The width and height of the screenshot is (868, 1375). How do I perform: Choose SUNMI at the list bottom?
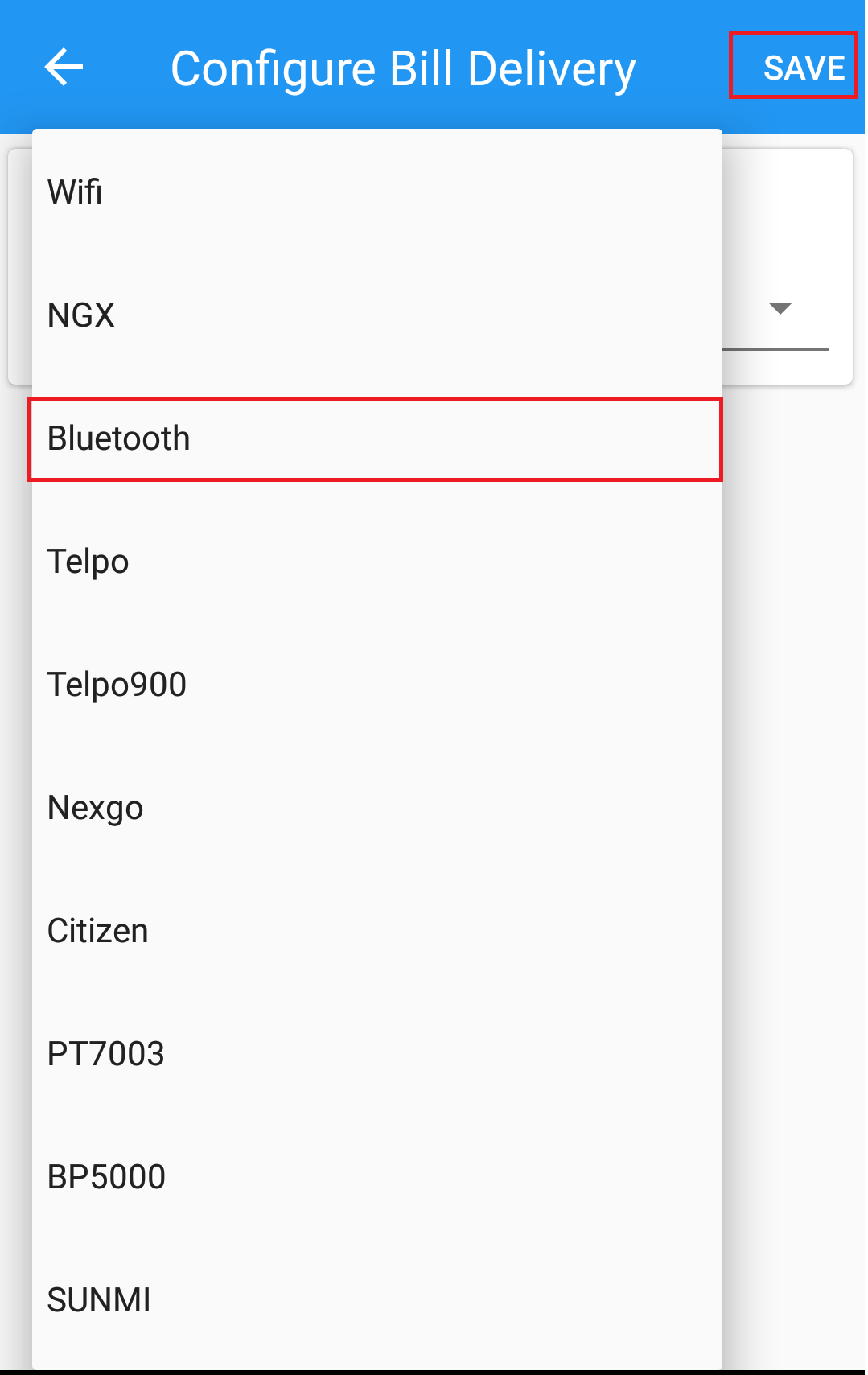(376, 1300)
